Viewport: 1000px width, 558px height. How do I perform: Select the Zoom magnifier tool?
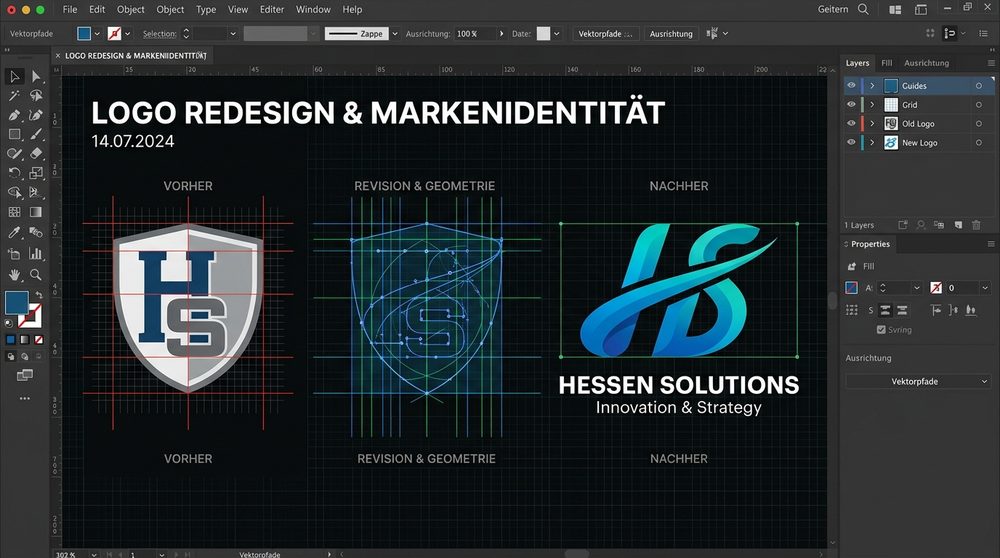[36, 275]
